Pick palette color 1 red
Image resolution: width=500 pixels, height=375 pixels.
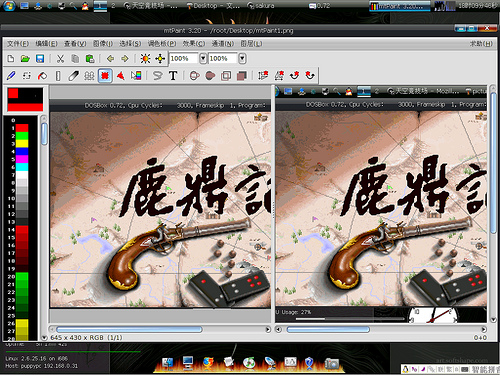[x=22, y=128]
